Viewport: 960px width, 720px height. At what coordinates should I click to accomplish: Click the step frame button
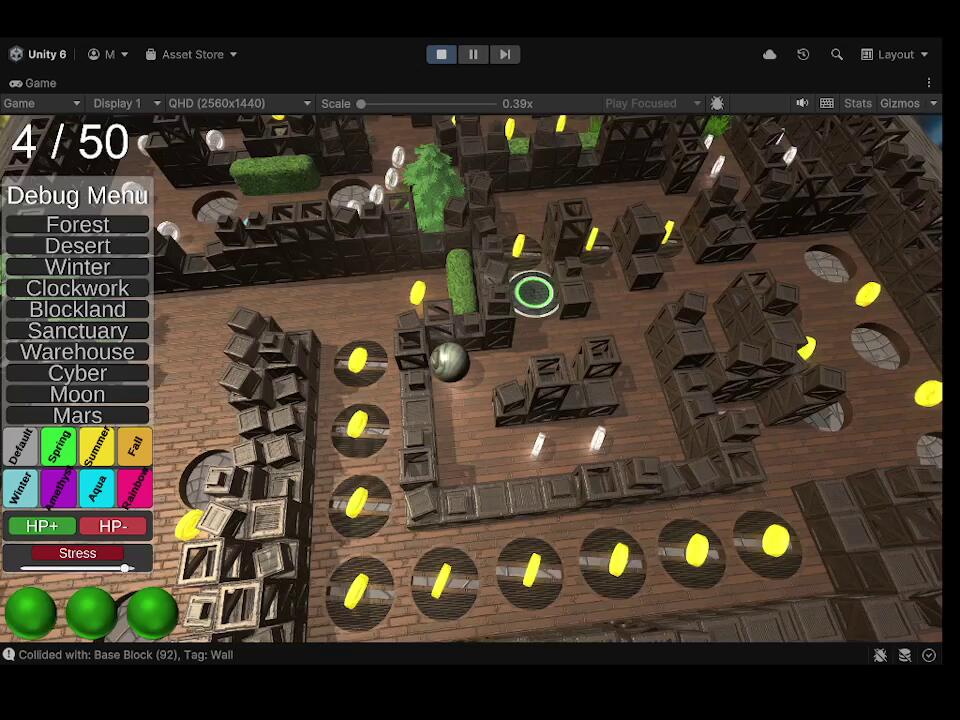click(x=505, y=54)
